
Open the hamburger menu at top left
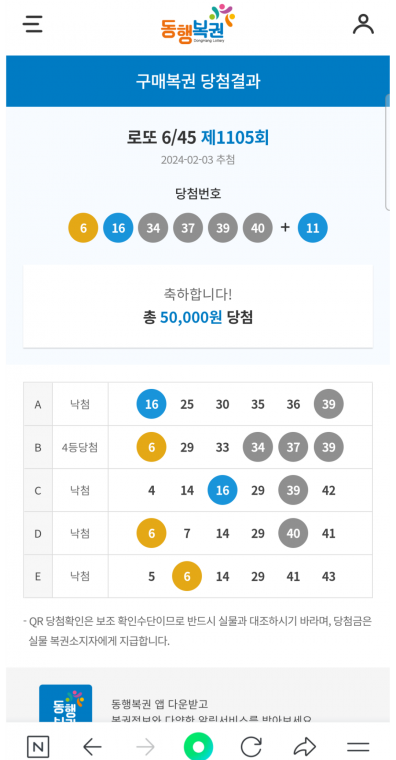(33, 24)
